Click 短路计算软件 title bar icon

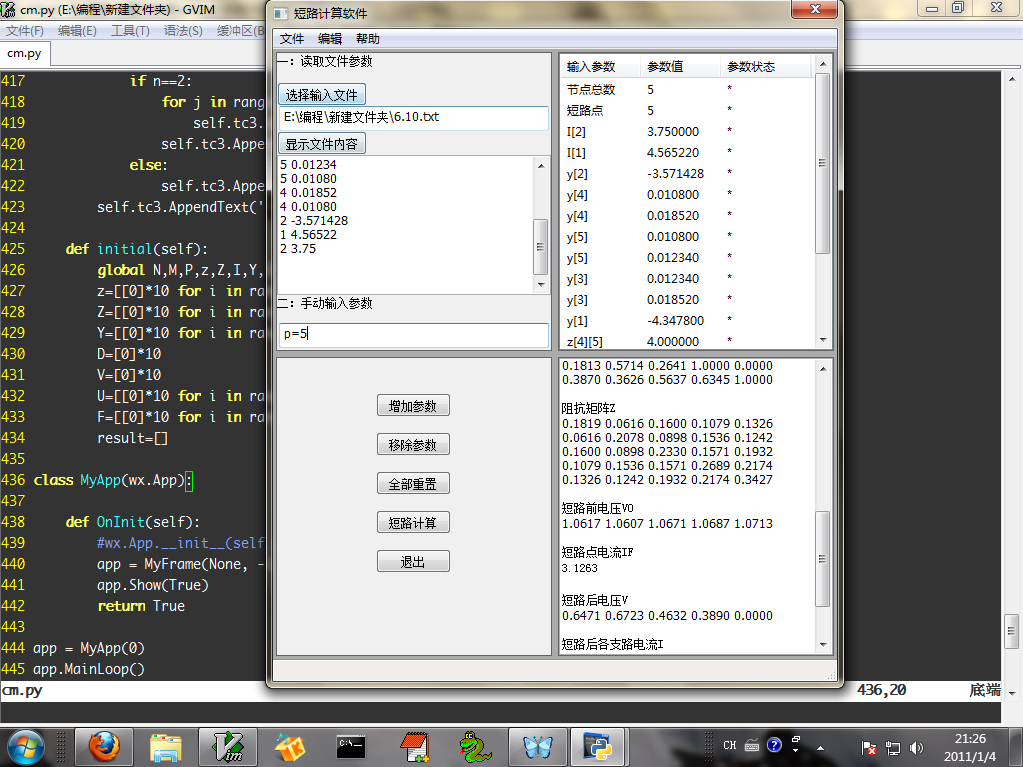[x=281, y=14]
